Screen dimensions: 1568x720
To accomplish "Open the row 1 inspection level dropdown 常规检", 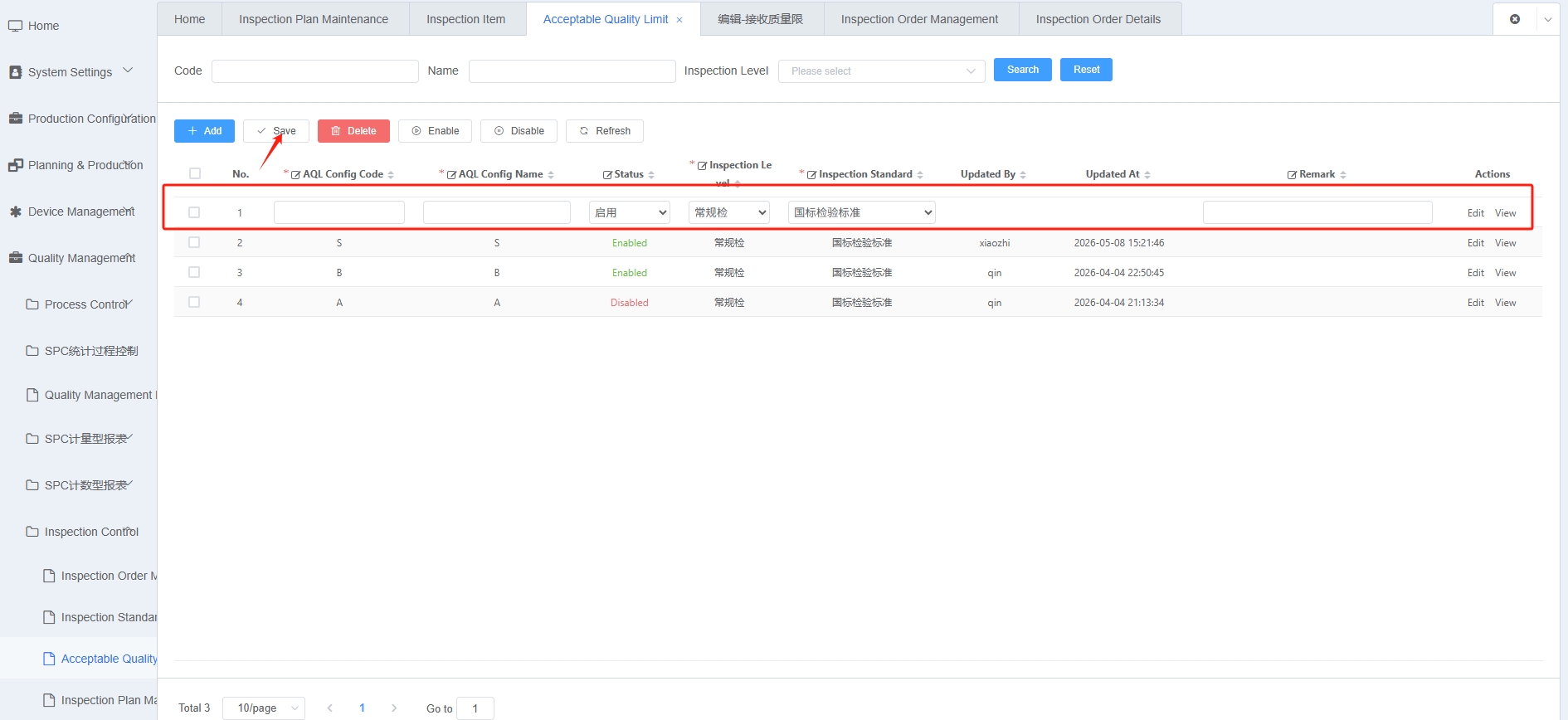I will pos(729,212).
